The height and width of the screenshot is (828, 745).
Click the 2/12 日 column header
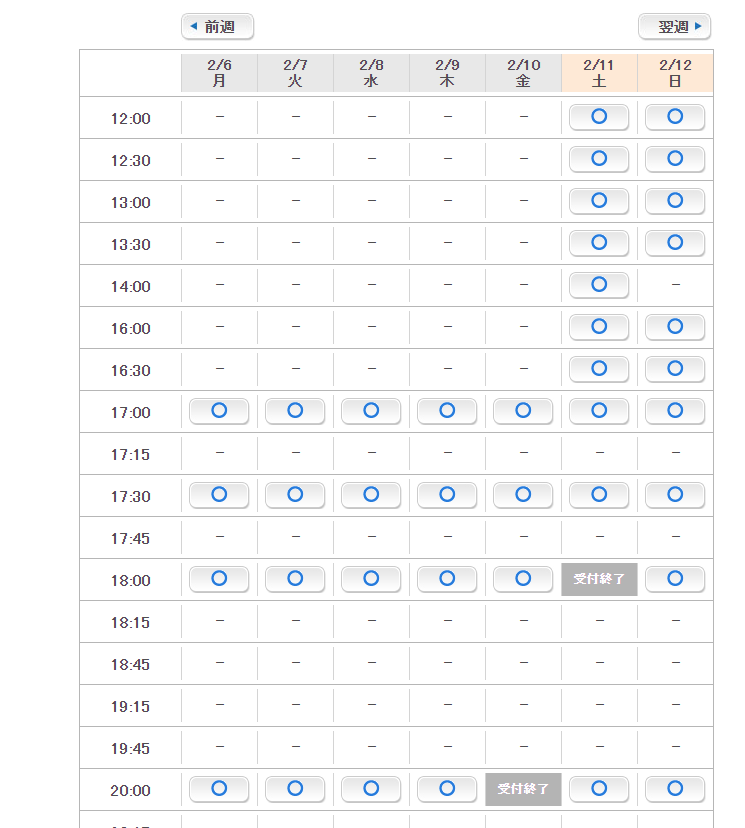click(675, 73)
